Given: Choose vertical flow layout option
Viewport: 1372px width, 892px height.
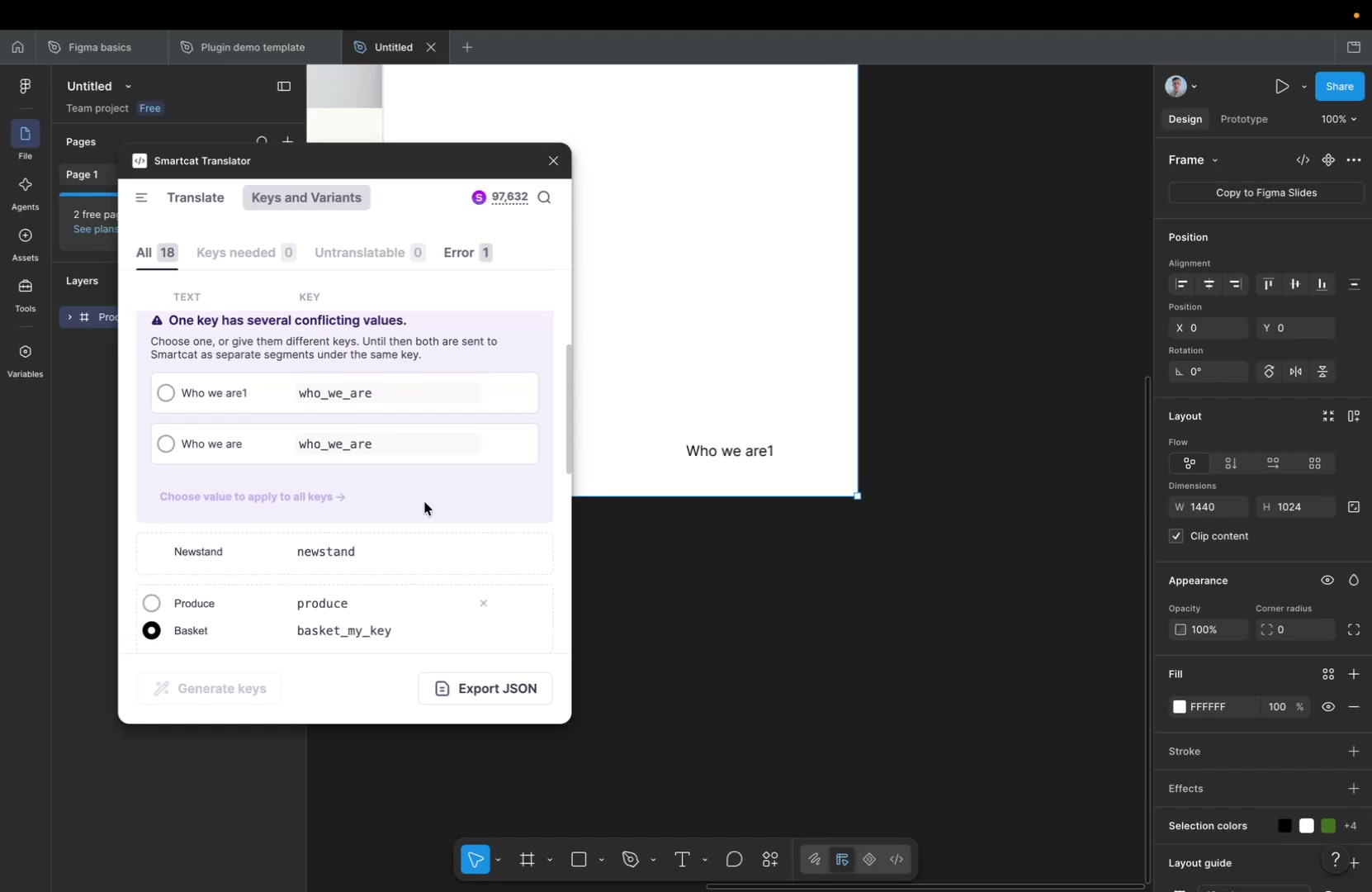Looking at the screenshot, I should click(x=1231, y=463).
